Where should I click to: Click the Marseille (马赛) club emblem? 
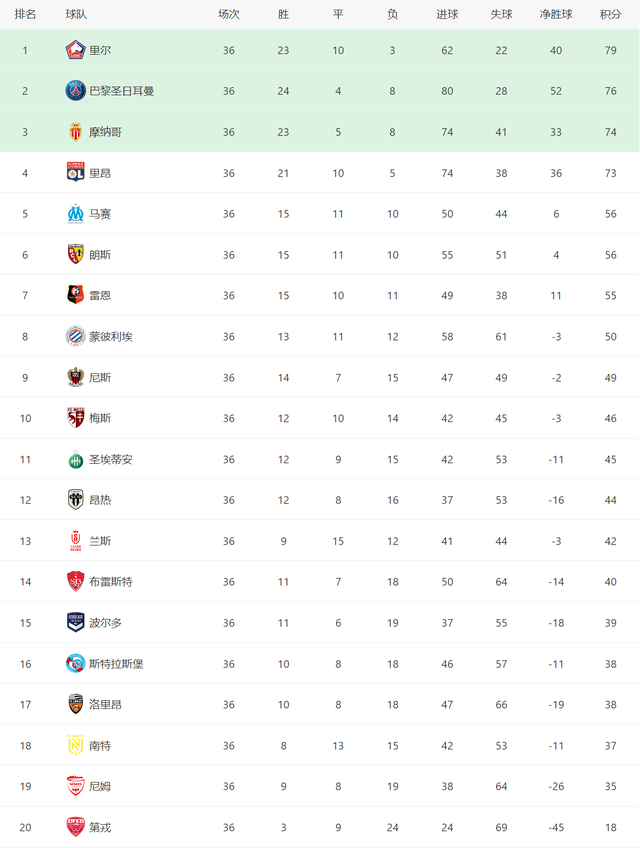[x=75, y=214]
